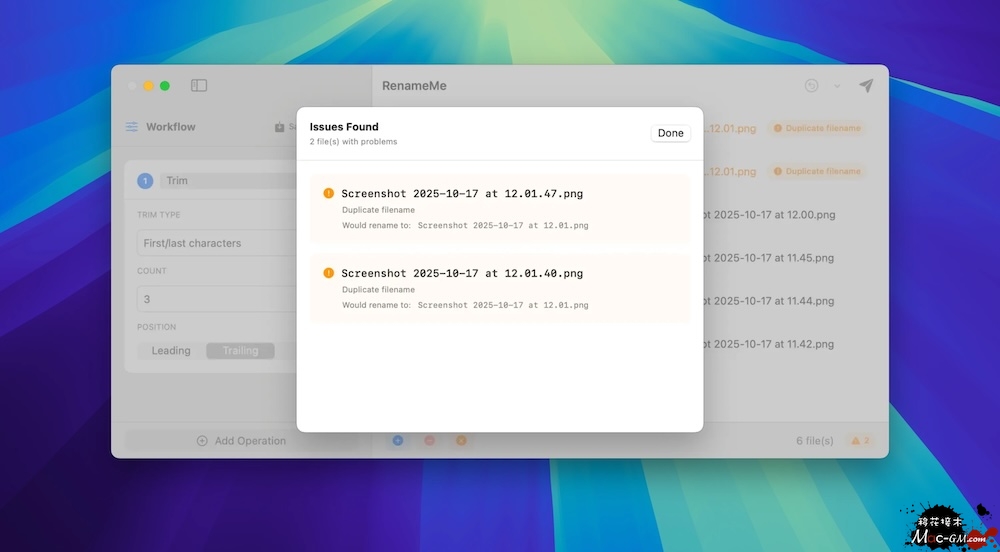Click the blue add files icon
The width and height of the screenshot is (1000, 552).
(397, 440)
